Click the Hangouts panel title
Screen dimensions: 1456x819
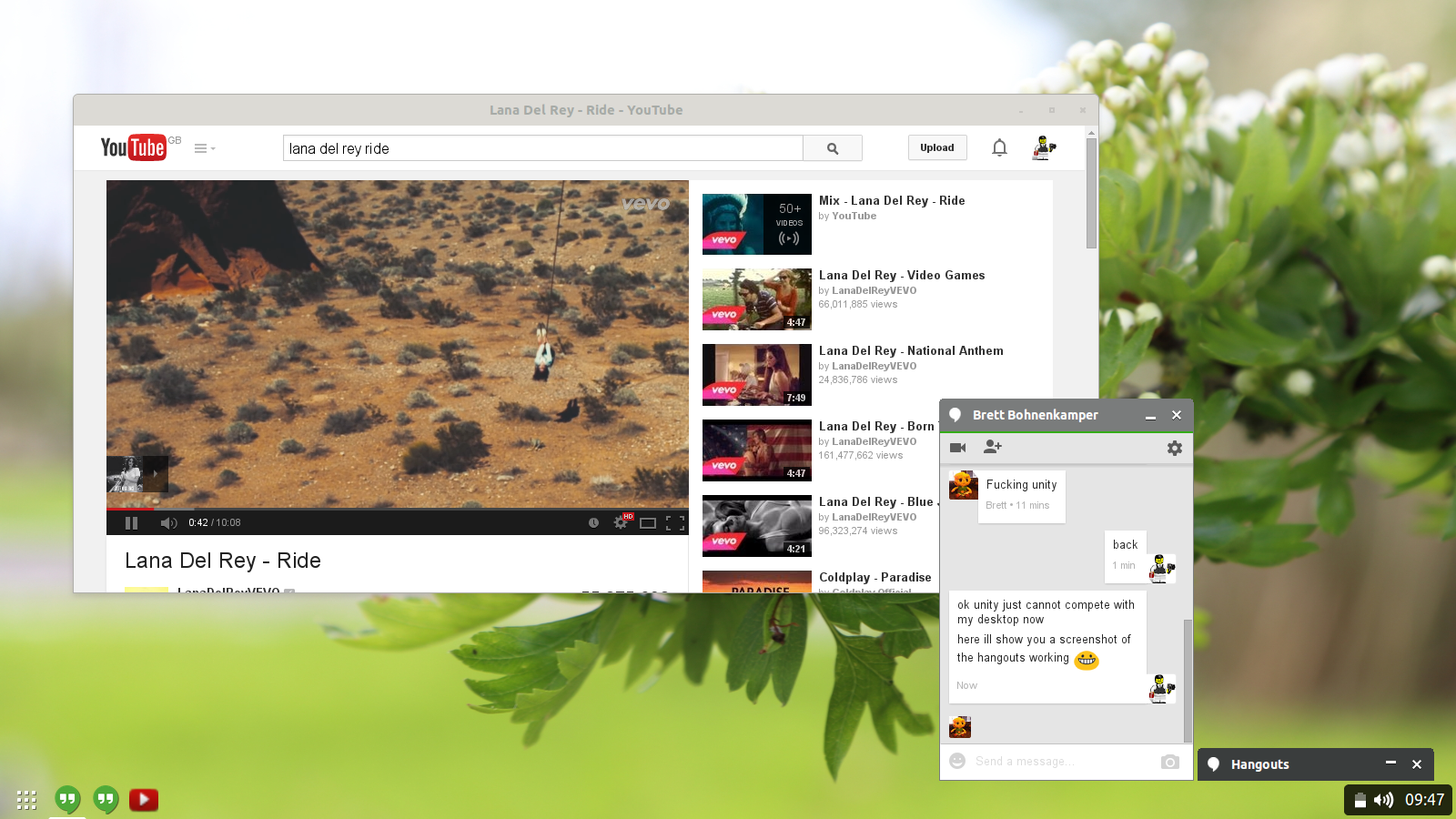pos(1259,764)
